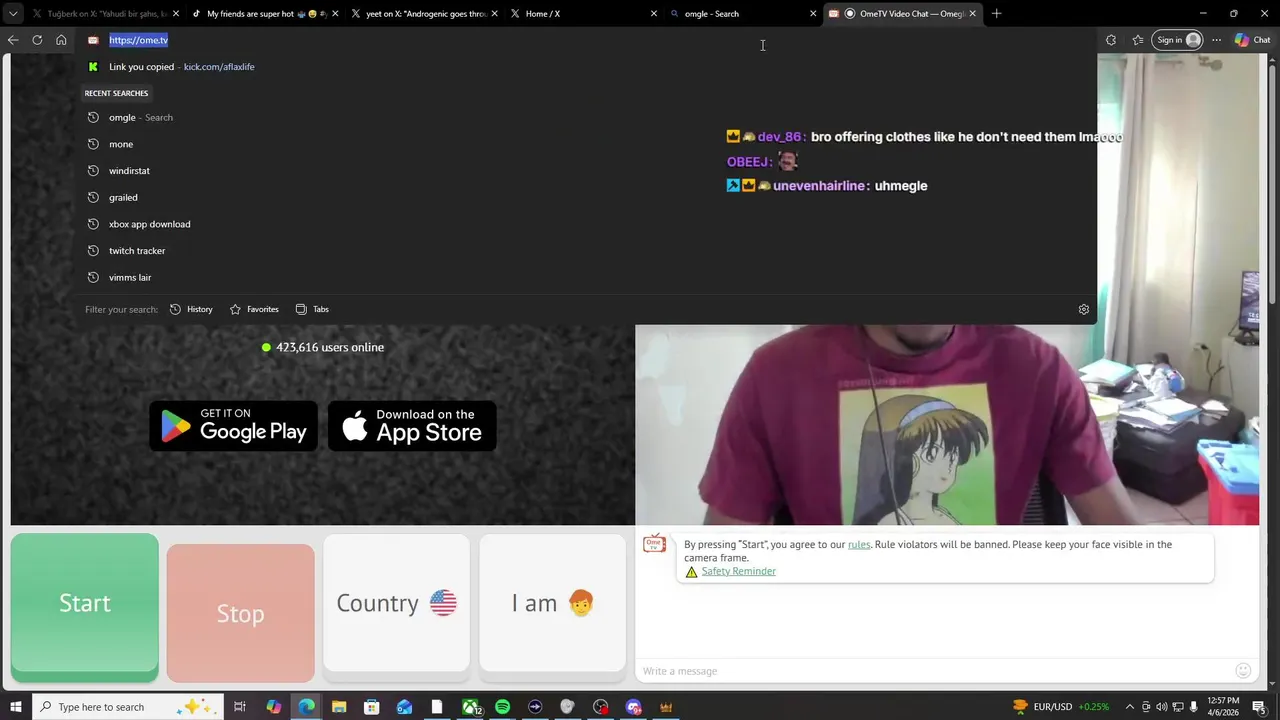Switch to the Tuğberk on X tab
The width and height of the screenshot is (1280, 720).
coord(105,14)
